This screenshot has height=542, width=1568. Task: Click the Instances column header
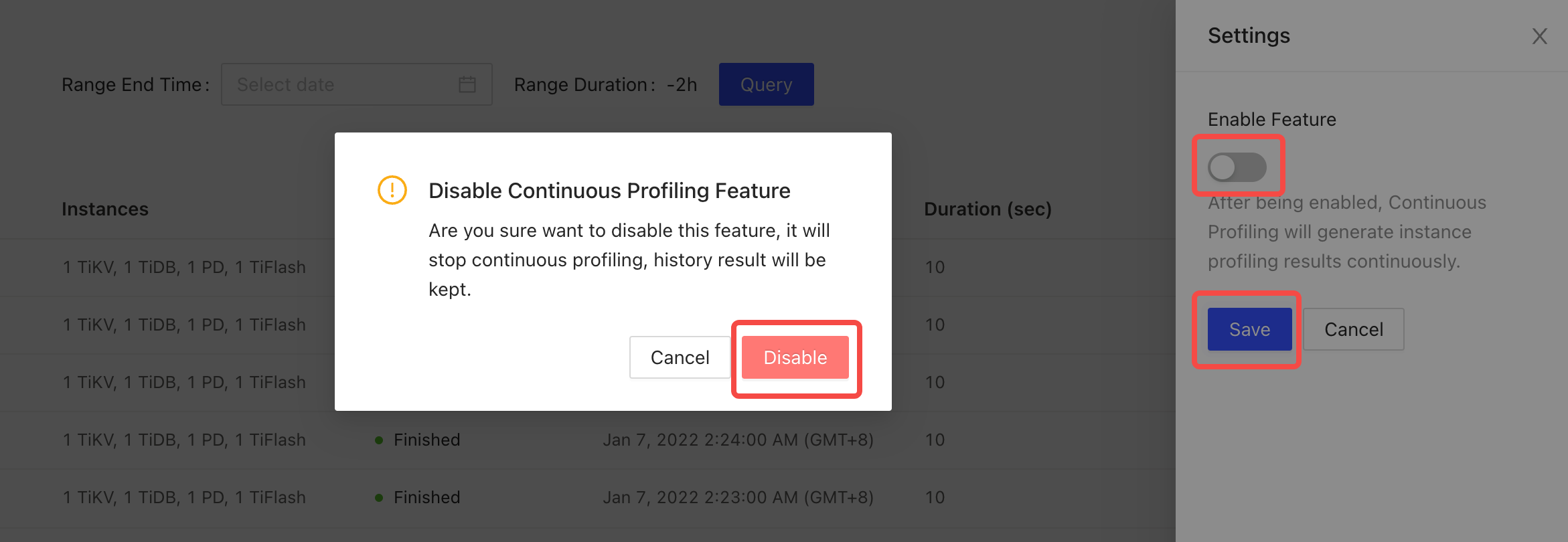coord(105,209)
